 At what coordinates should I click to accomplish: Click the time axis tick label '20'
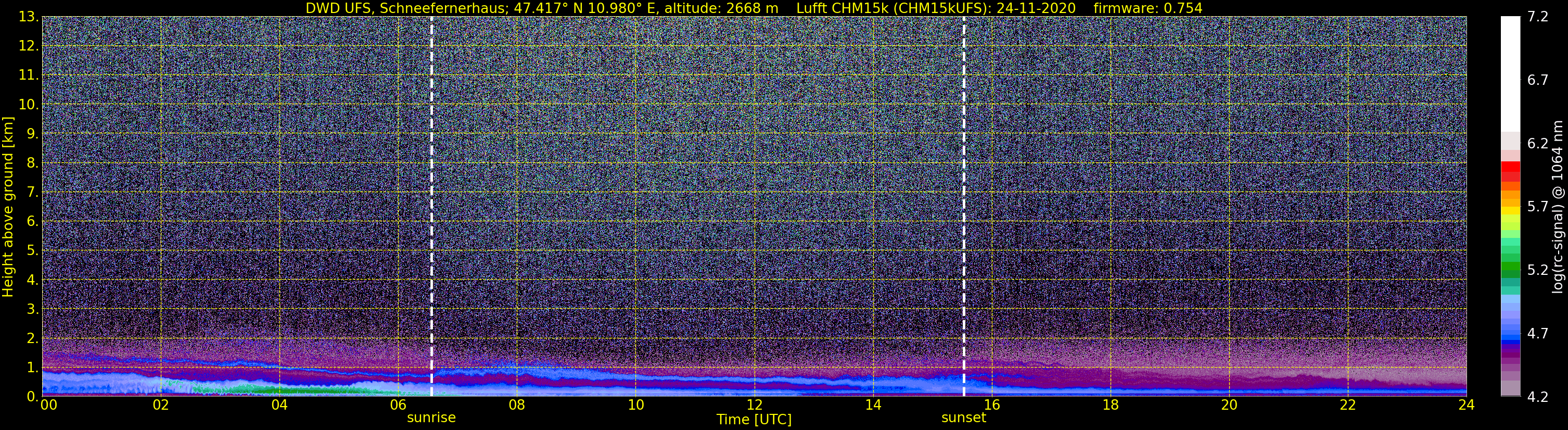coord(1229,405)
